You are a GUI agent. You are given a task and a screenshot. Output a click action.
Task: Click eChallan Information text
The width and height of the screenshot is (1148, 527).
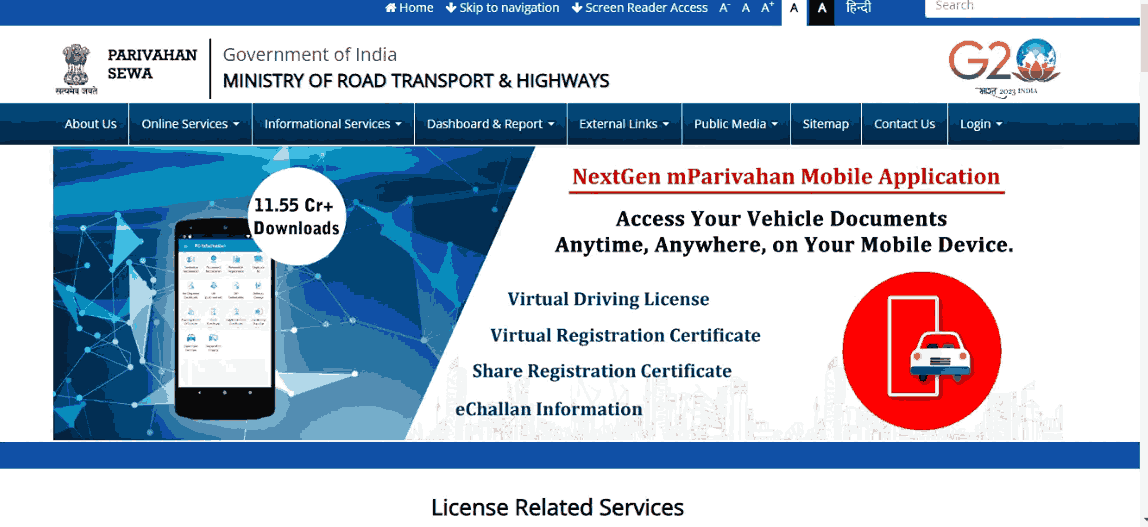[x=549, y=409]
